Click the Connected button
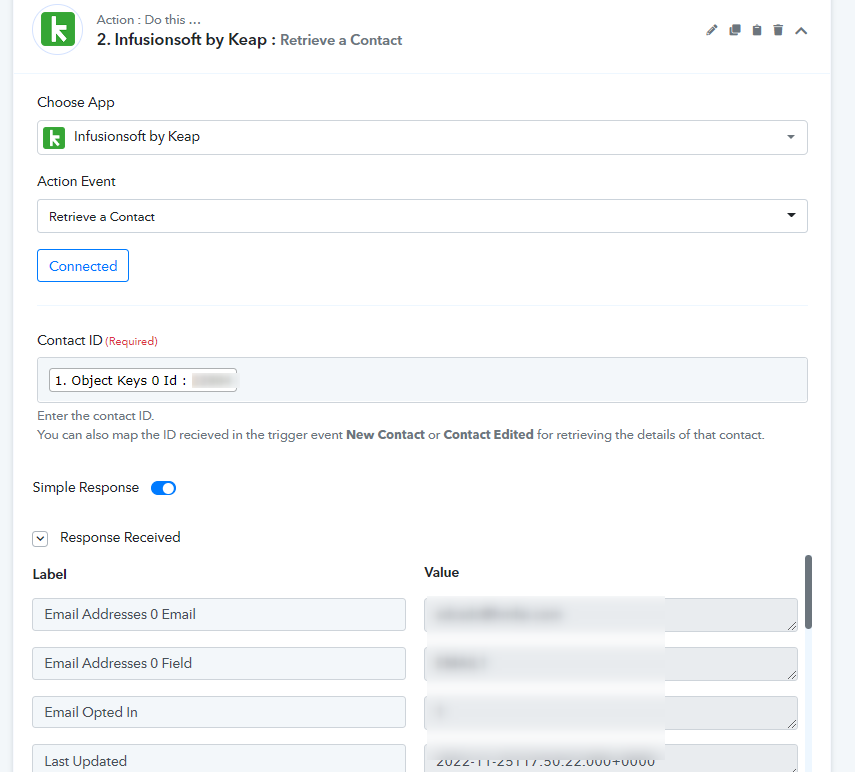This screenshot has width=855, height=772. pyautogui.click(x=83, y=266)
